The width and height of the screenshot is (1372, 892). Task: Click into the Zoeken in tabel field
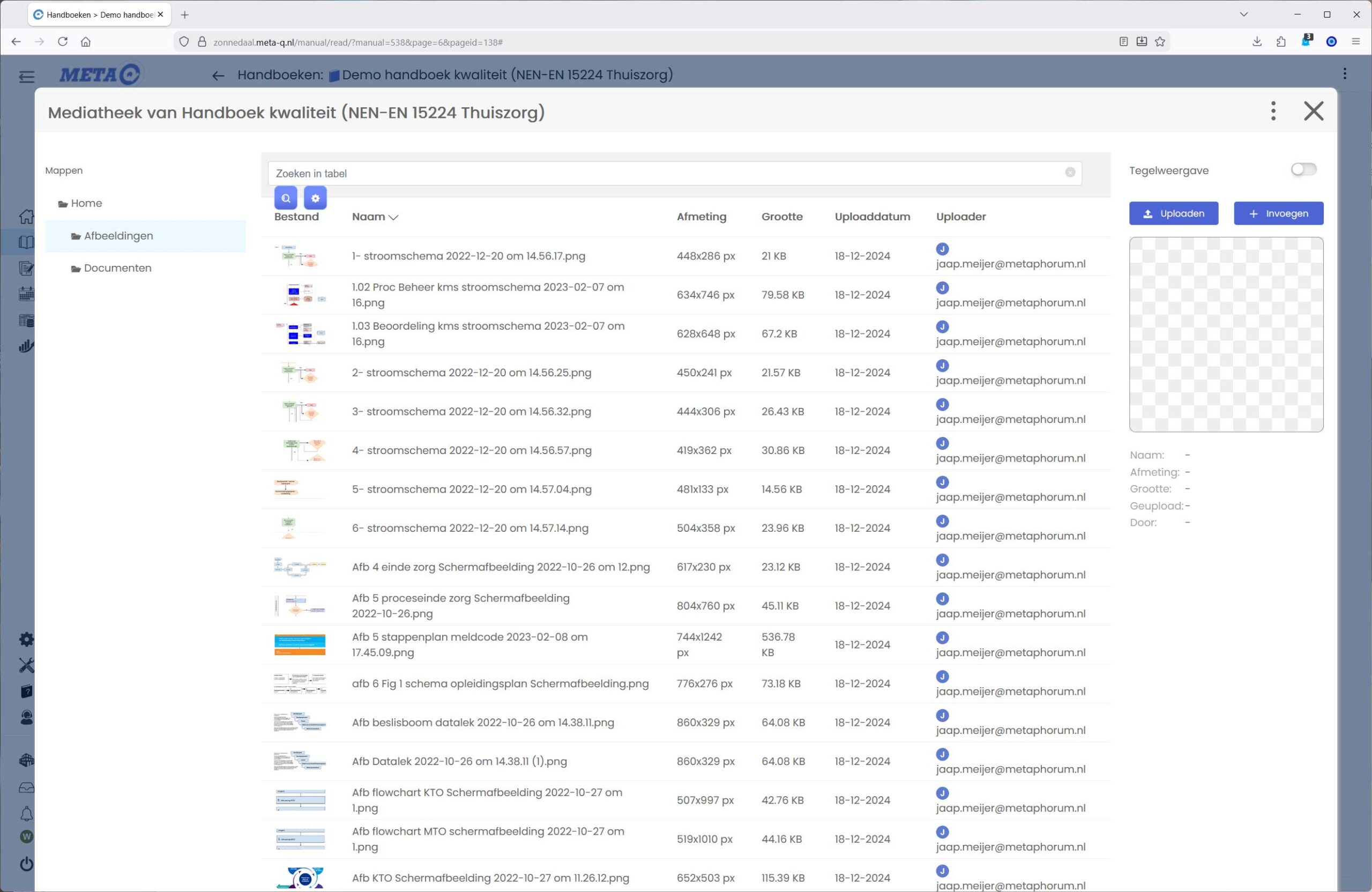(x=663, y=174)
